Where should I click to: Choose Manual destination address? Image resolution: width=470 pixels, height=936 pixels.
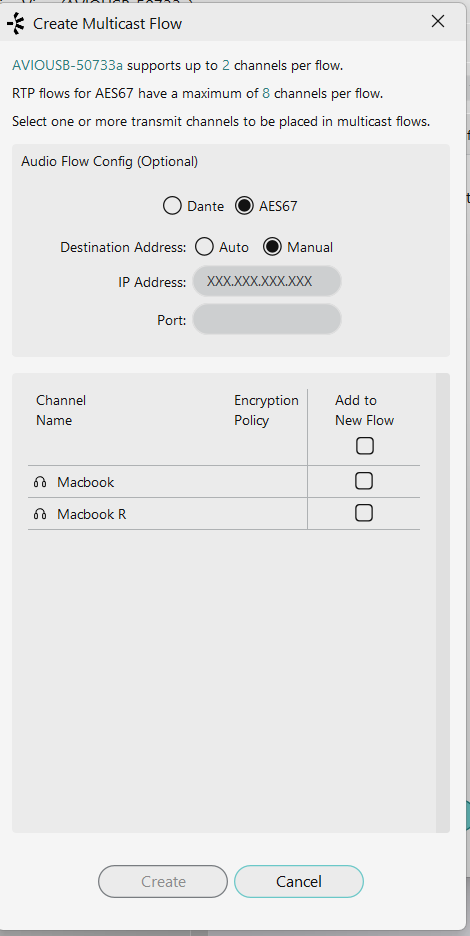point(272,247)
